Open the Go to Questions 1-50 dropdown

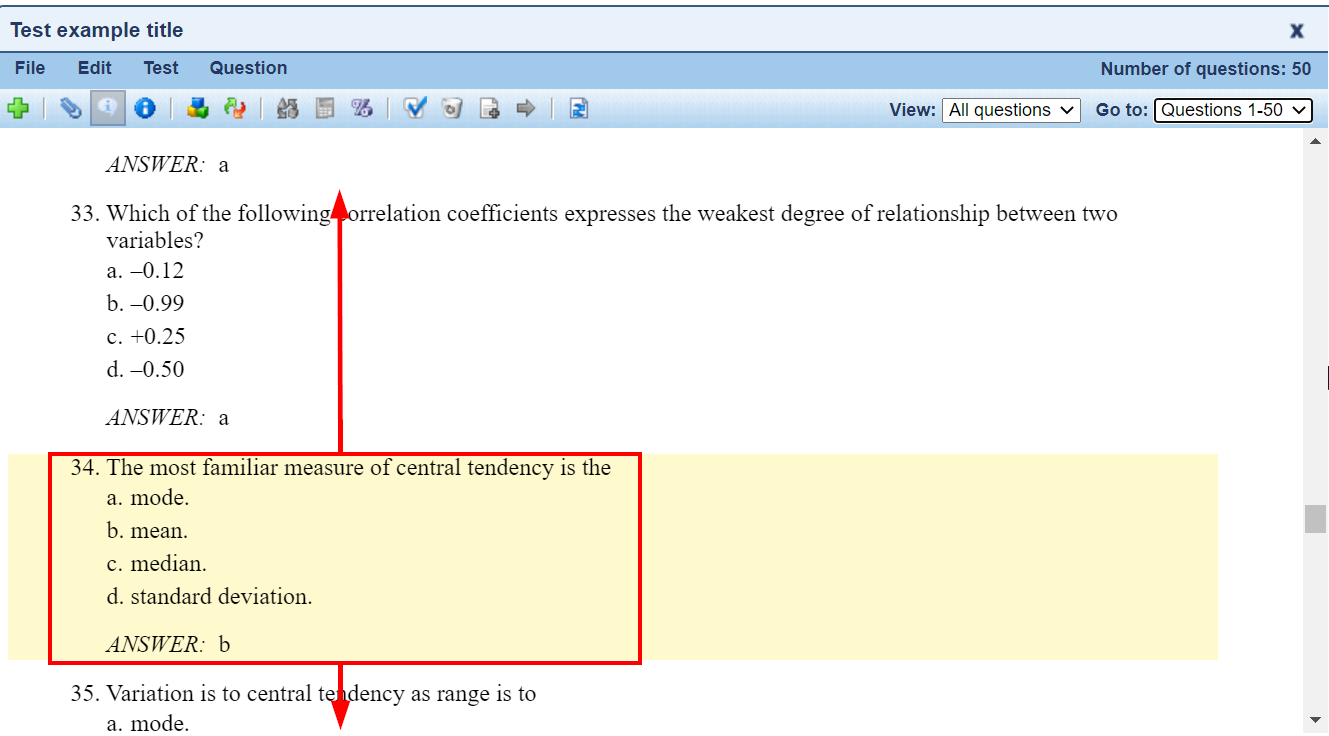tap(1233, 110)
